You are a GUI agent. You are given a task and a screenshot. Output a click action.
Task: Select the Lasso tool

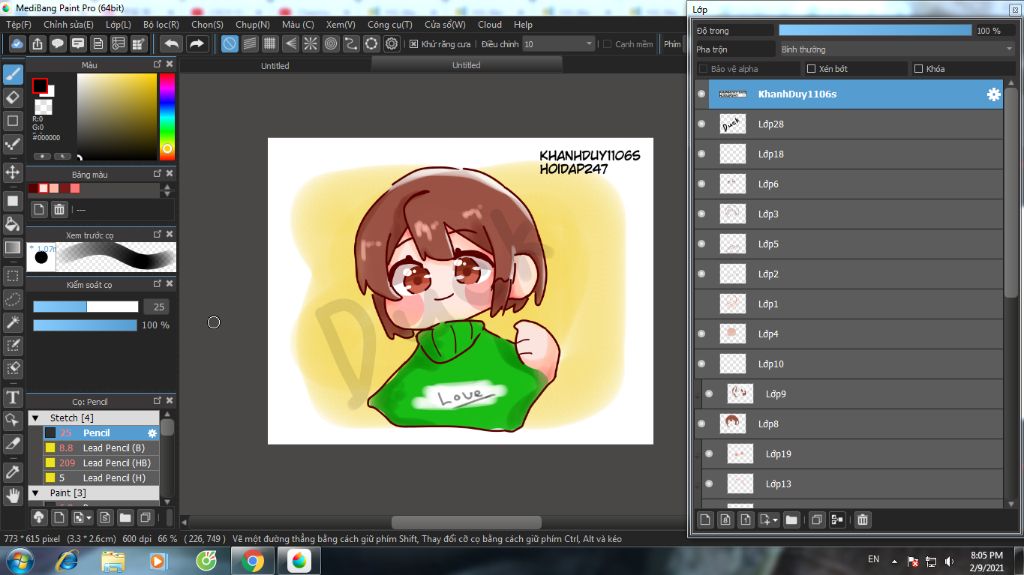[x=12, y=299]
